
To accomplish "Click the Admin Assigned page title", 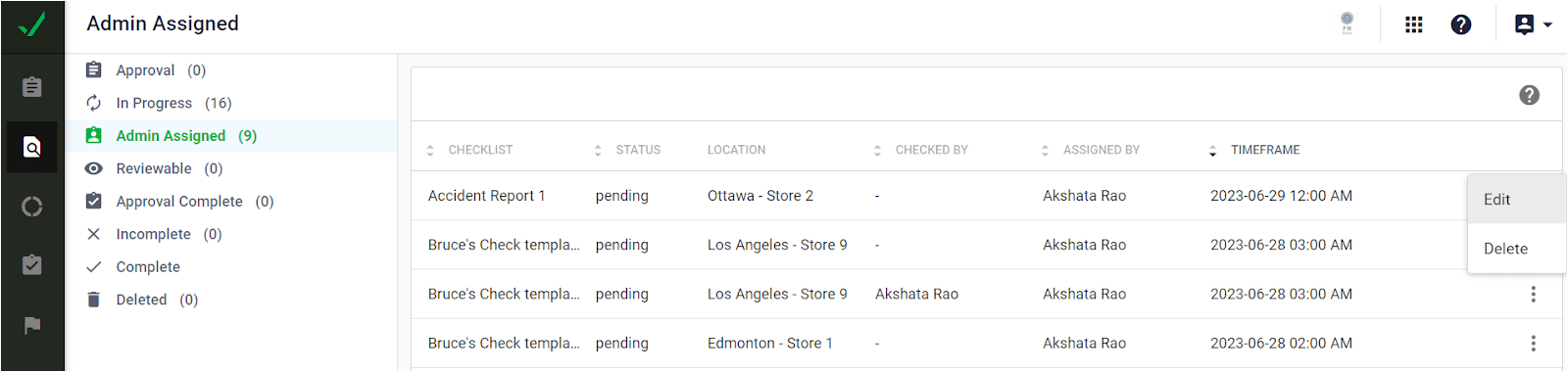I will [x=163, y=23].
